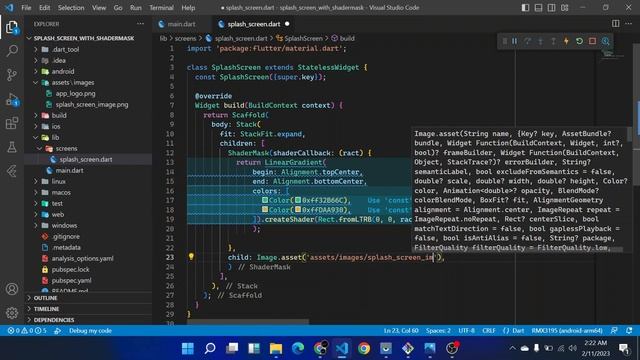640x360 pixels.
Task: Open the Widget Inspector magnifier icon
Action: pos(606,41)
